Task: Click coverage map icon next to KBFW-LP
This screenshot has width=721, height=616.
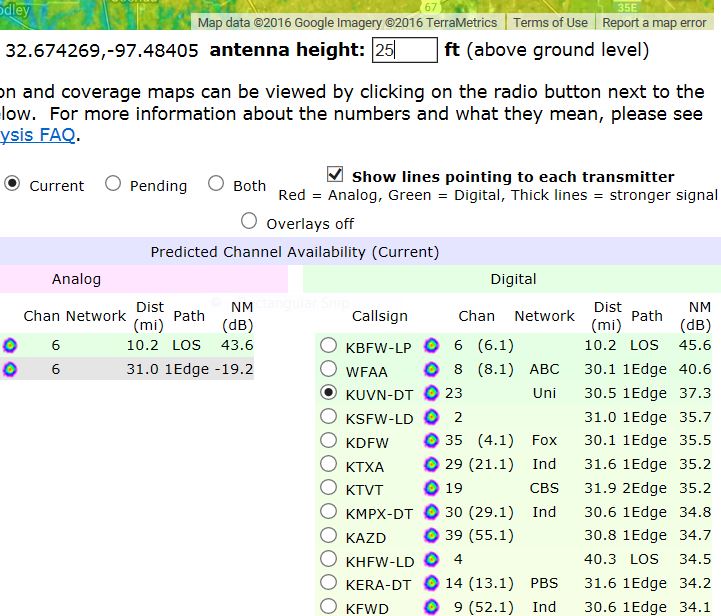Action: click(432, 346)
